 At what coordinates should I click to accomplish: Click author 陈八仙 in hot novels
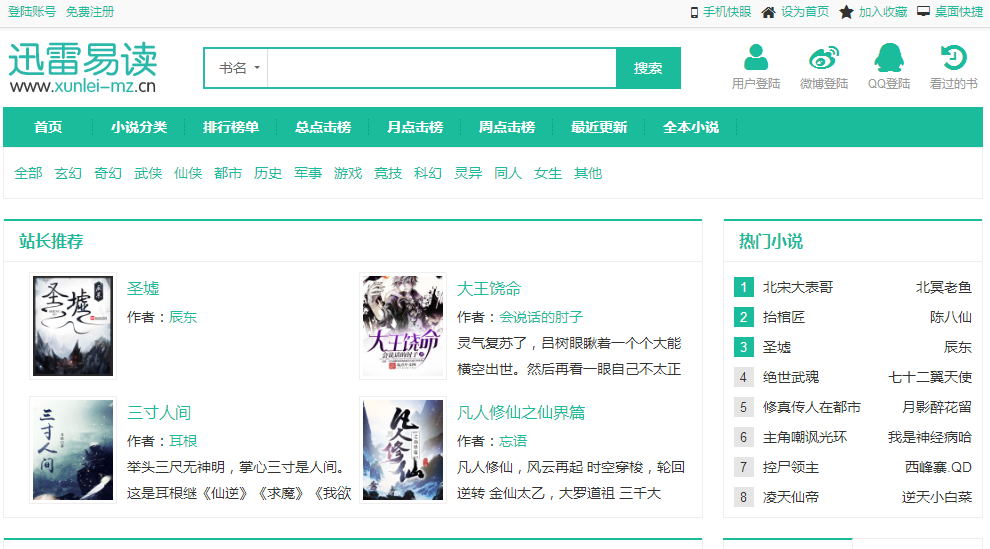[951, 317]
